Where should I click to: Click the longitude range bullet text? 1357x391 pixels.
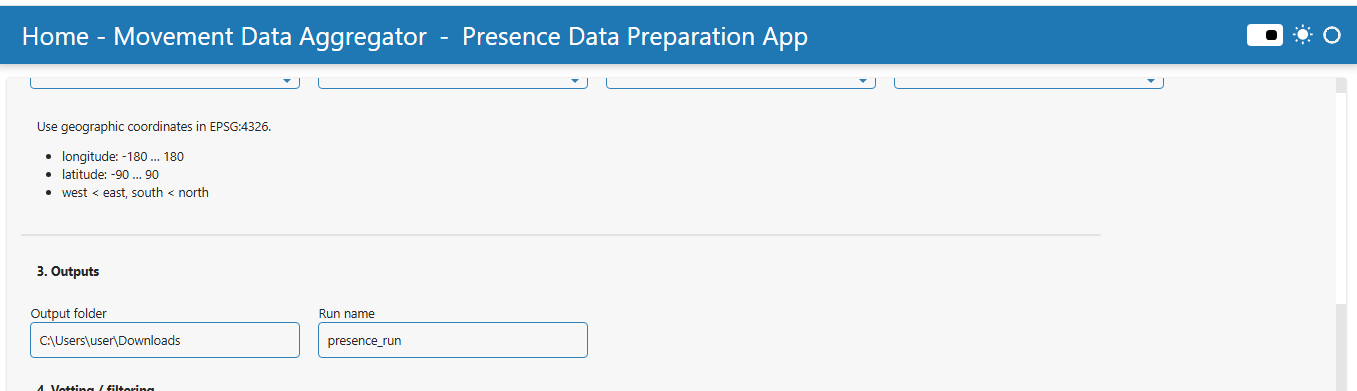(123, 157)
